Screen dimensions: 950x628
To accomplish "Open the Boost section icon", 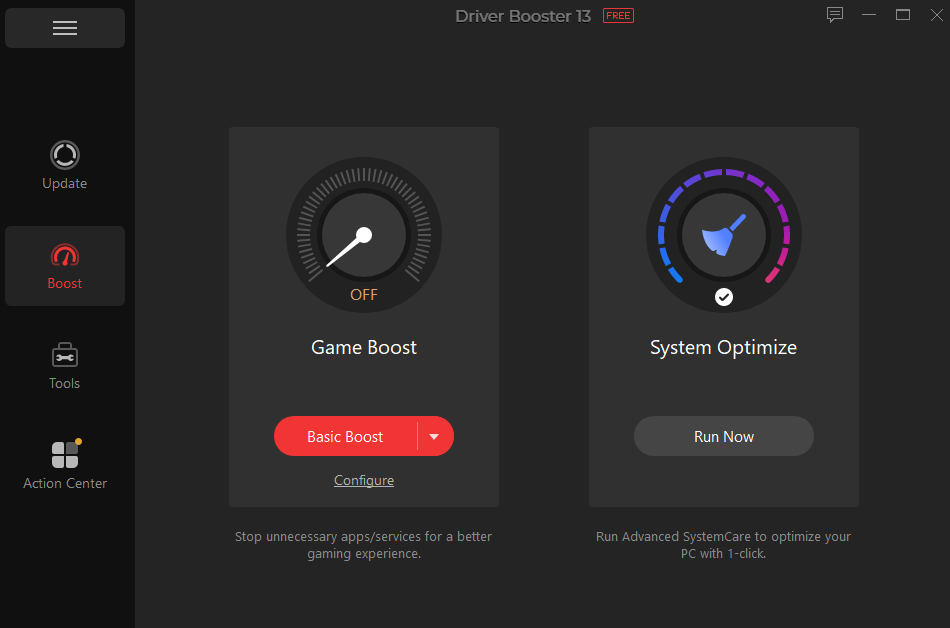I will tap(64, 255).
